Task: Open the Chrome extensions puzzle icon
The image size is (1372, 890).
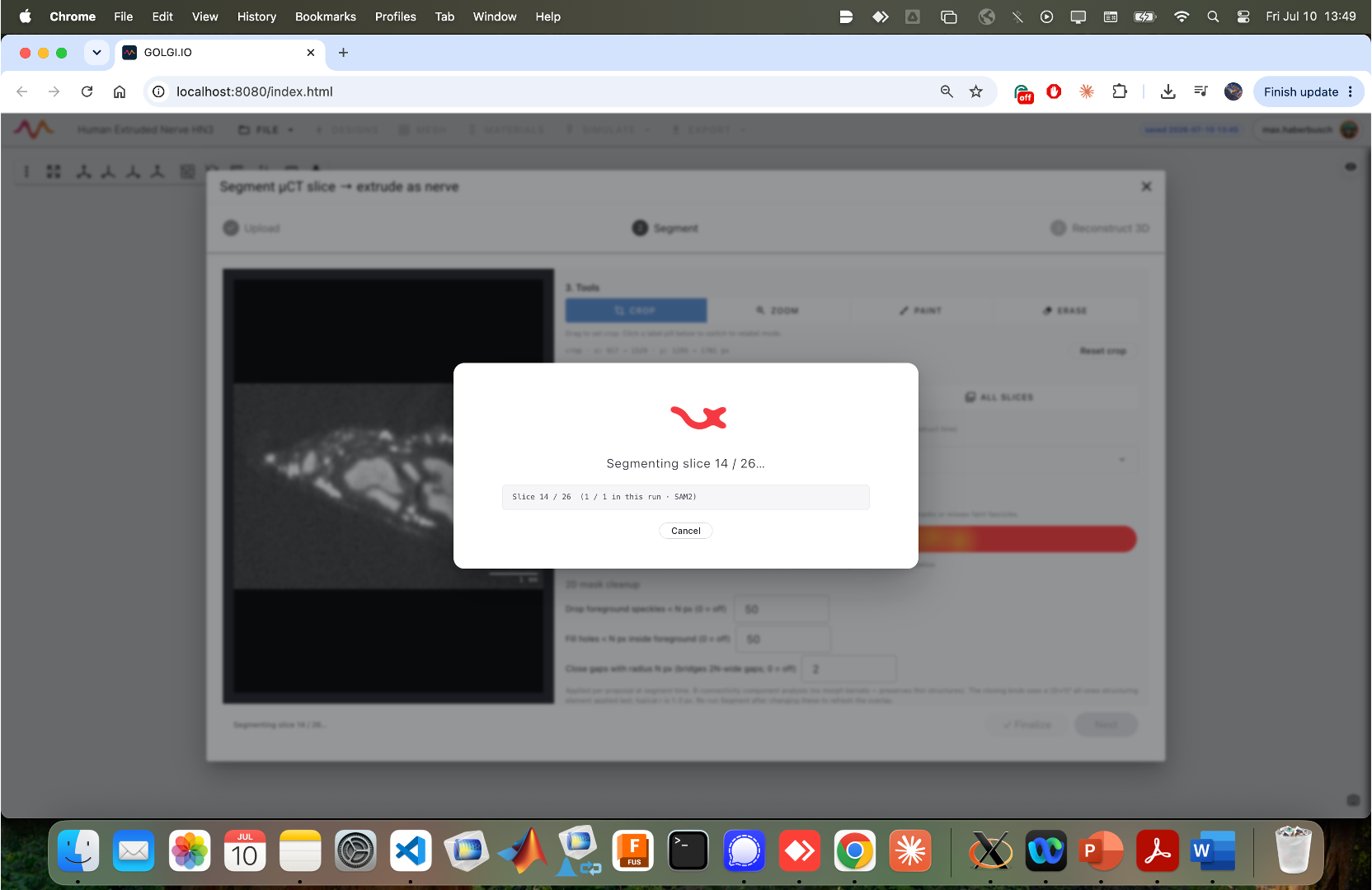Action: coord(1120,91)
